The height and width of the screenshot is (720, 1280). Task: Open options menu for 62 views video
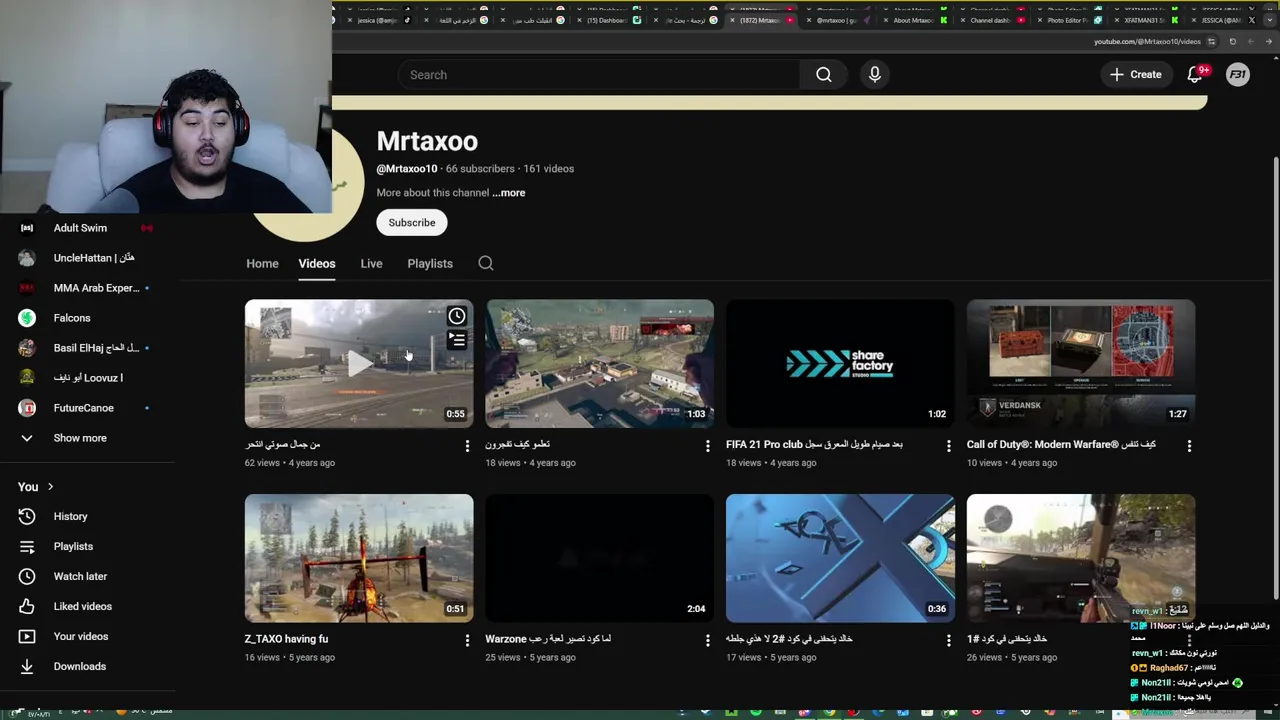pyautogui.click(x=467, y=446)
